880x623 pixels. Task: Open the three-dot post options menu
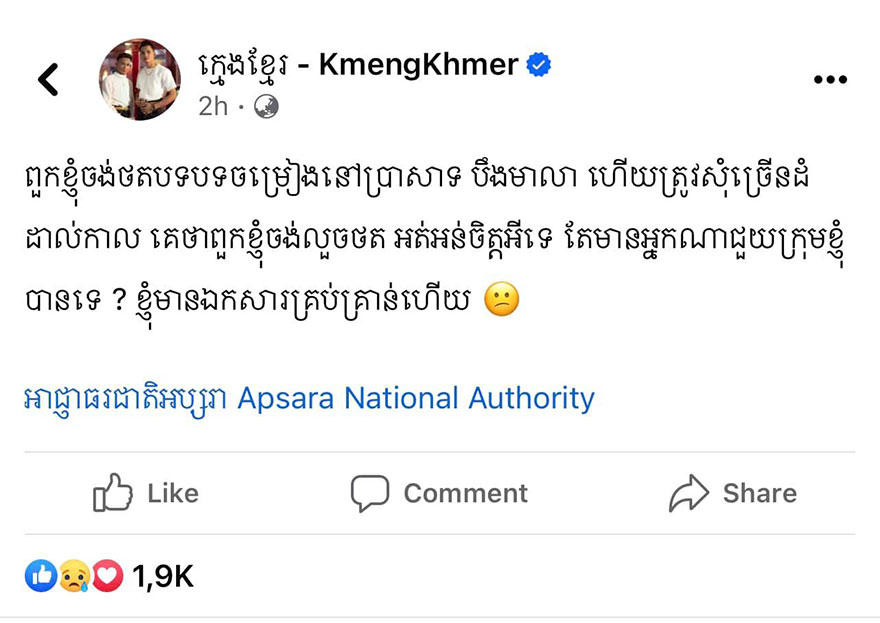point(830,80)
